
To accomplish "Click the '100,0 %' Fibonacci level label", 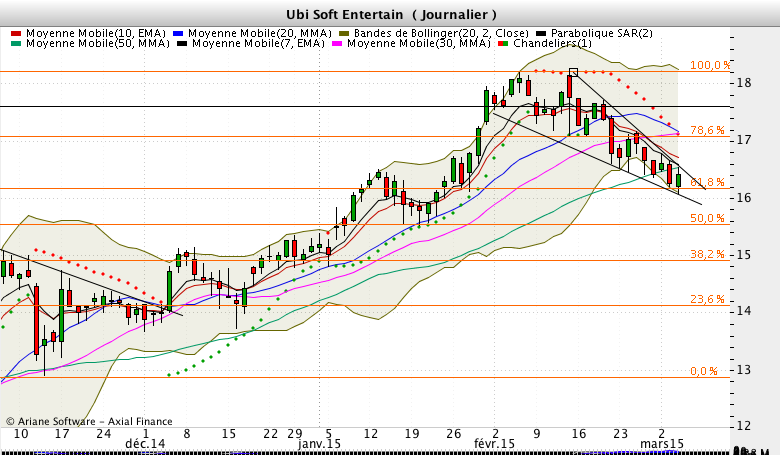I will click(x=710, y=65).
